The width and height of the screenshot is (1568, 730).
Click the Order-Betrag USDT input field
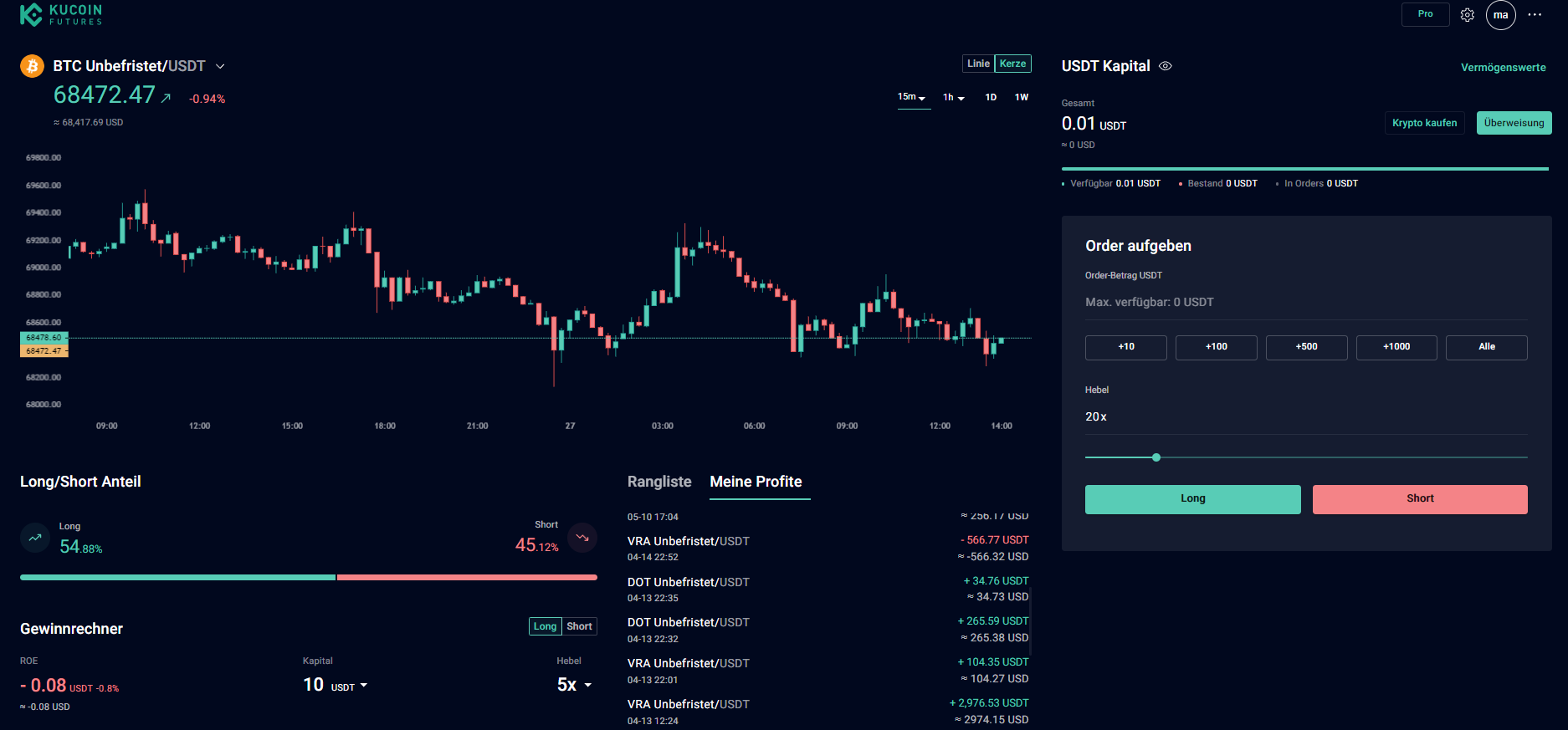tap(1305, 302)
